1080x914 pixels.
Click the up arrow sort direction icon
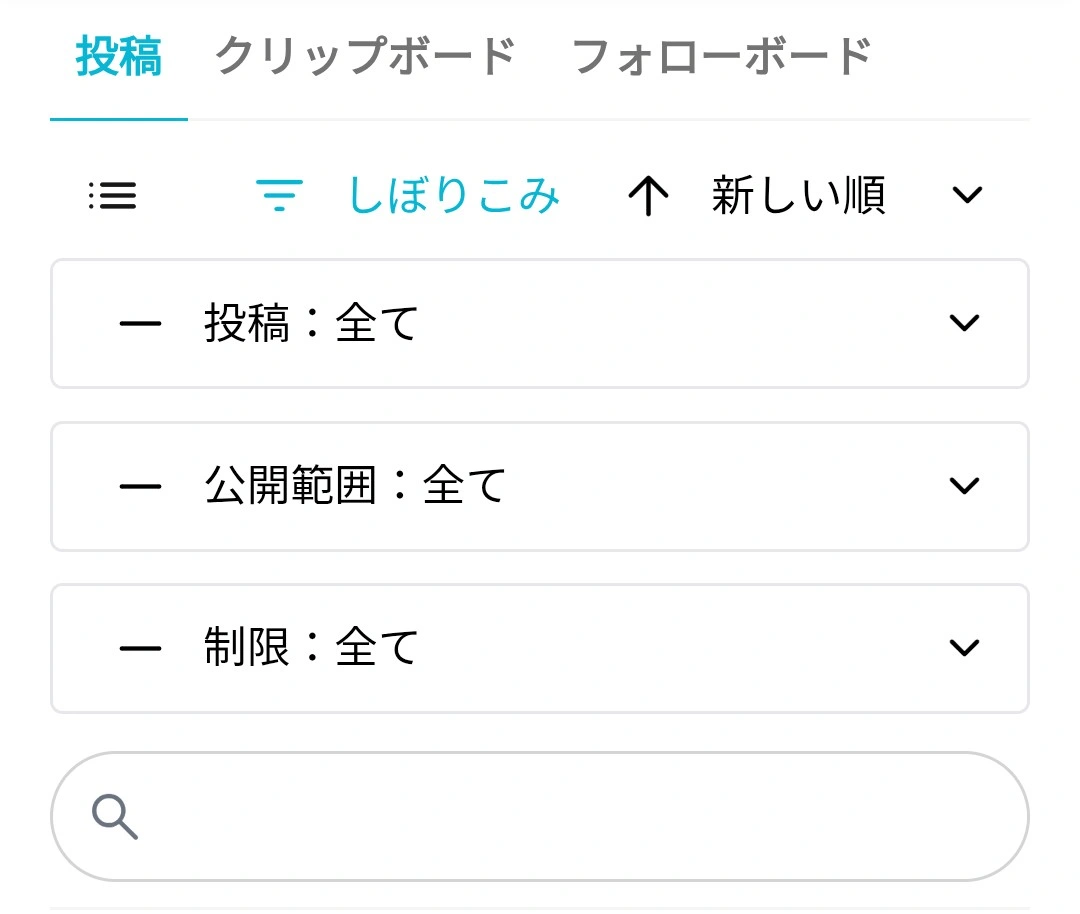click(x=648, y=196)
